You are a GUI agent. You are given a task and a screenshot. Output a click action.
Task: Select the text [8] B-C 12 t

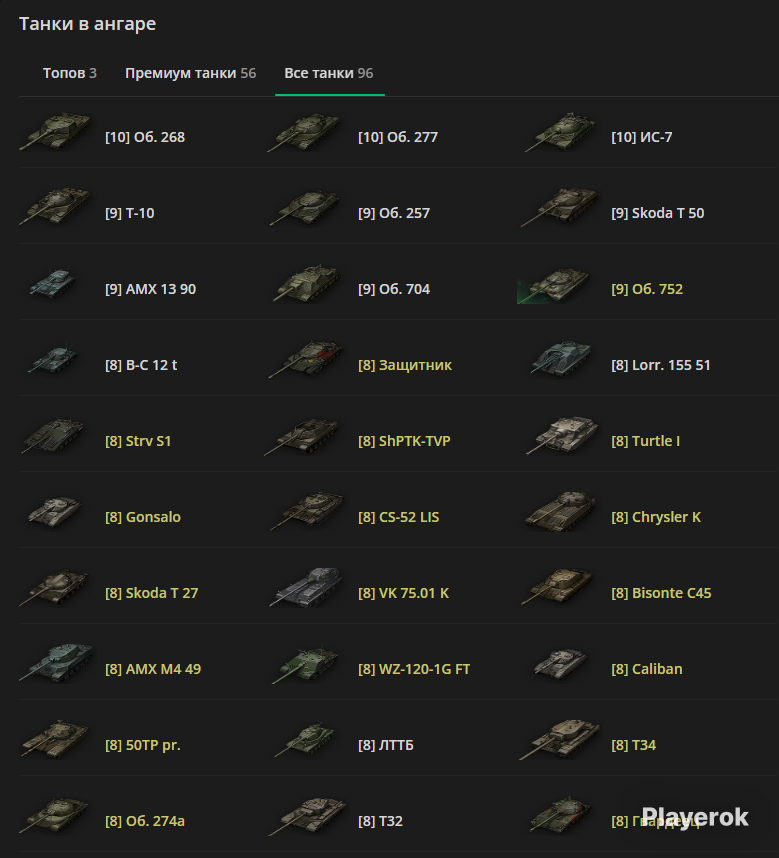click(x=141, y=366)
